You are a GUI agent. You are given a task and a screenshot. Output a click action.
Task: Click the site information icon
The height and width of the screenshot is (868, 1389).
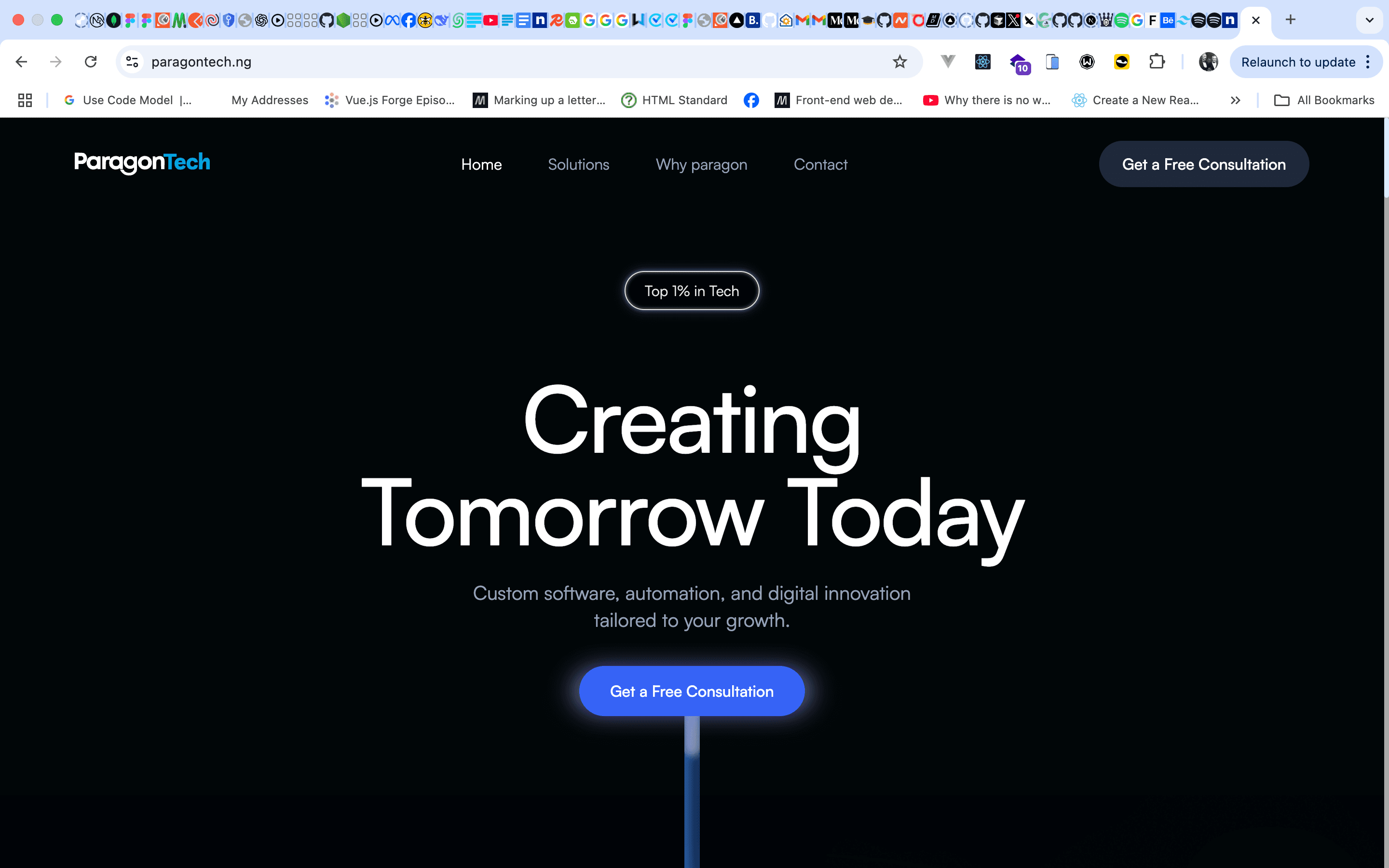(133, 62)
